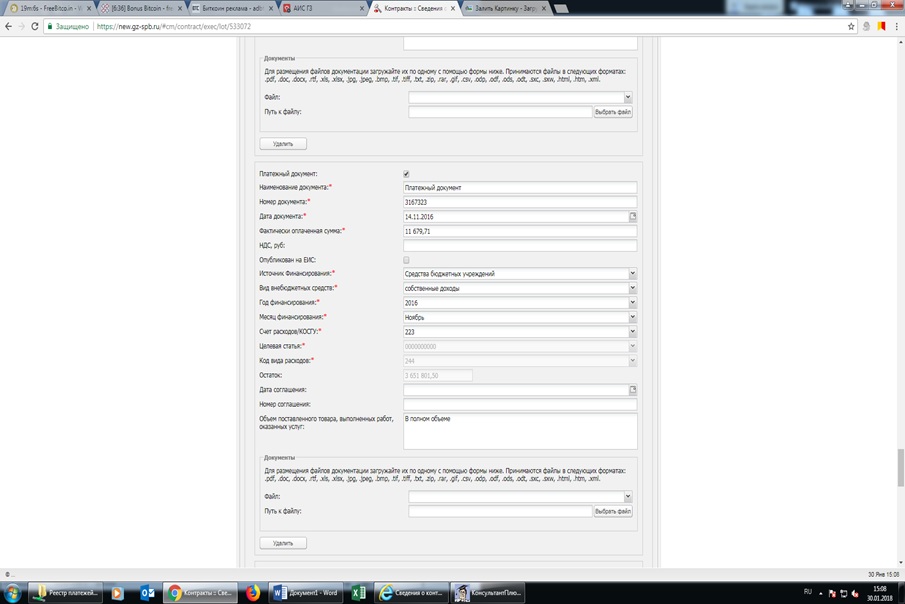Switch to Chrome Контракты taskbar window
Screen dimensions: 905x604
pos(200,593)
